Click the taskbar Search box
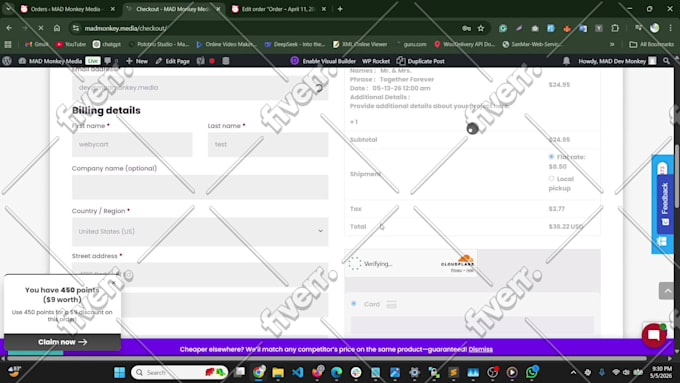The image size is (680, 383). [179, 372]
